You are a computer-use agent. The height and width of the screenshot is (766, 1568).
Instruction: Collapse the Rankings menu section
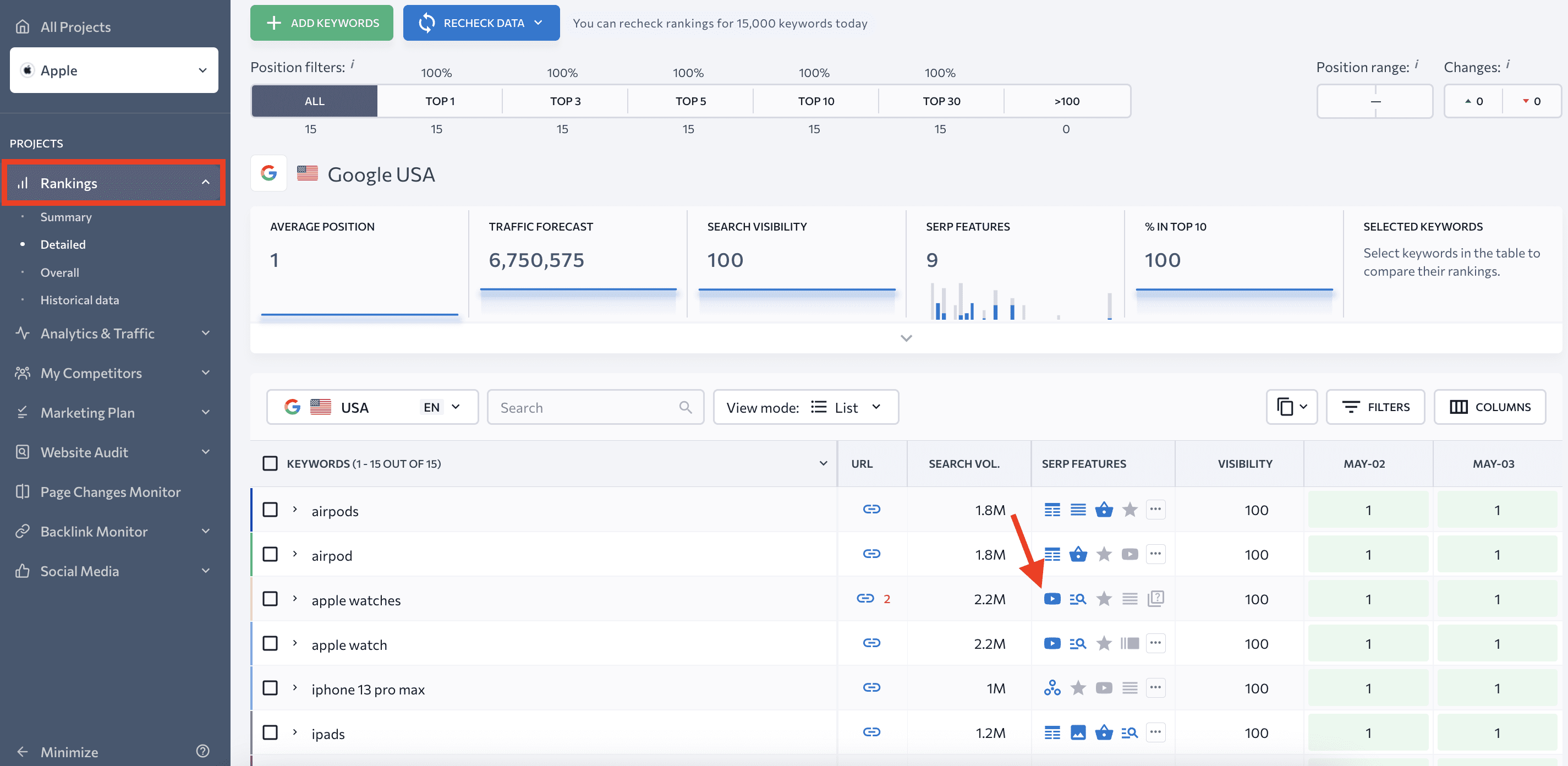[x=206, y=183]
